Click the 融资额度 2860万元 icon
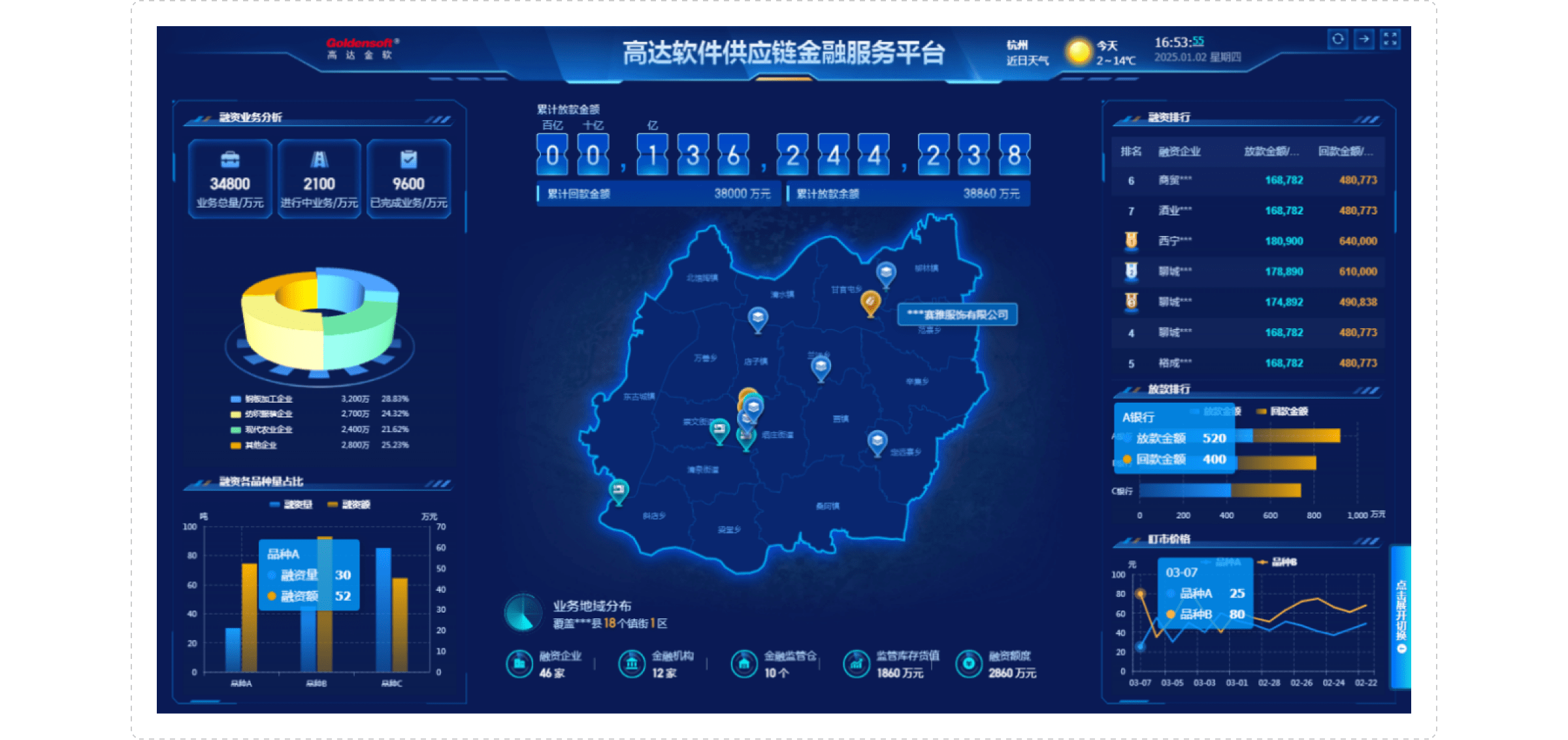The image size is (1568, 740). point(969,664)
